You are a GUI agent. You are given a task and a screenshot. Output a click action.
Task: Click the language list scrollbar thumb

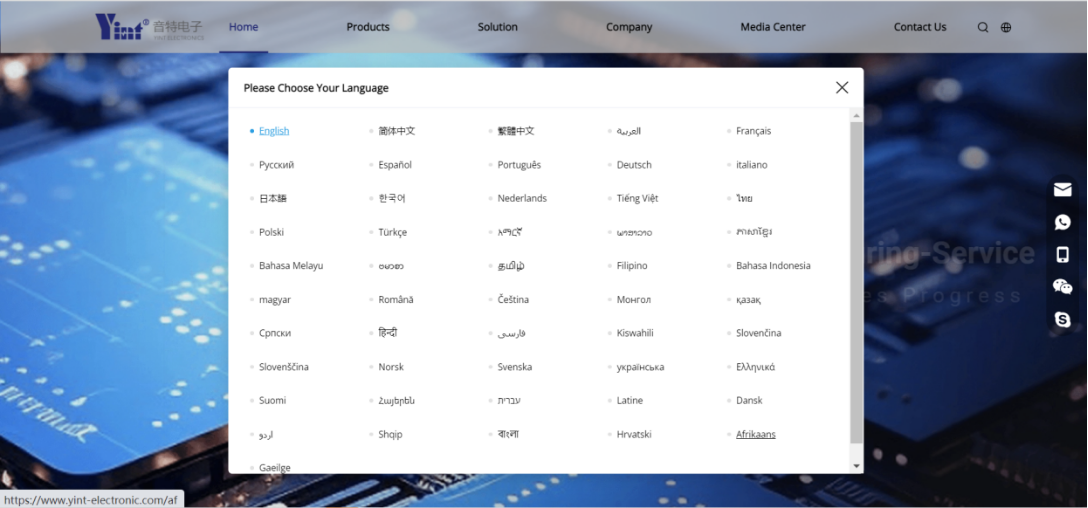coord(856,280)
